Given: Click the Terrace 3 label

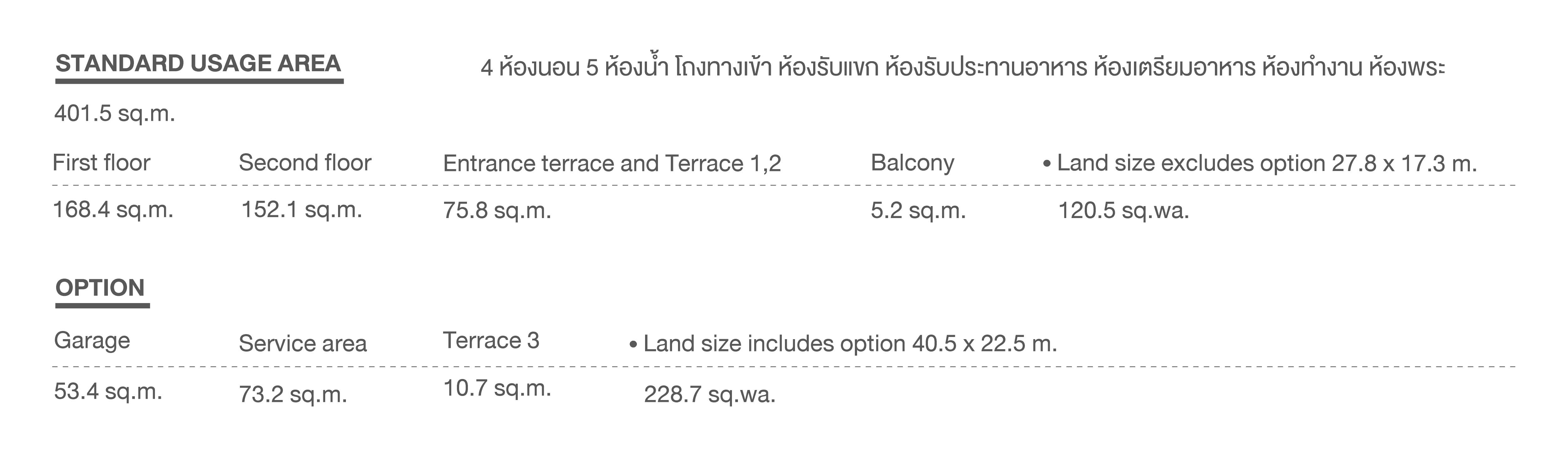Looking at the screenshot, I should [x=490, y=341].
